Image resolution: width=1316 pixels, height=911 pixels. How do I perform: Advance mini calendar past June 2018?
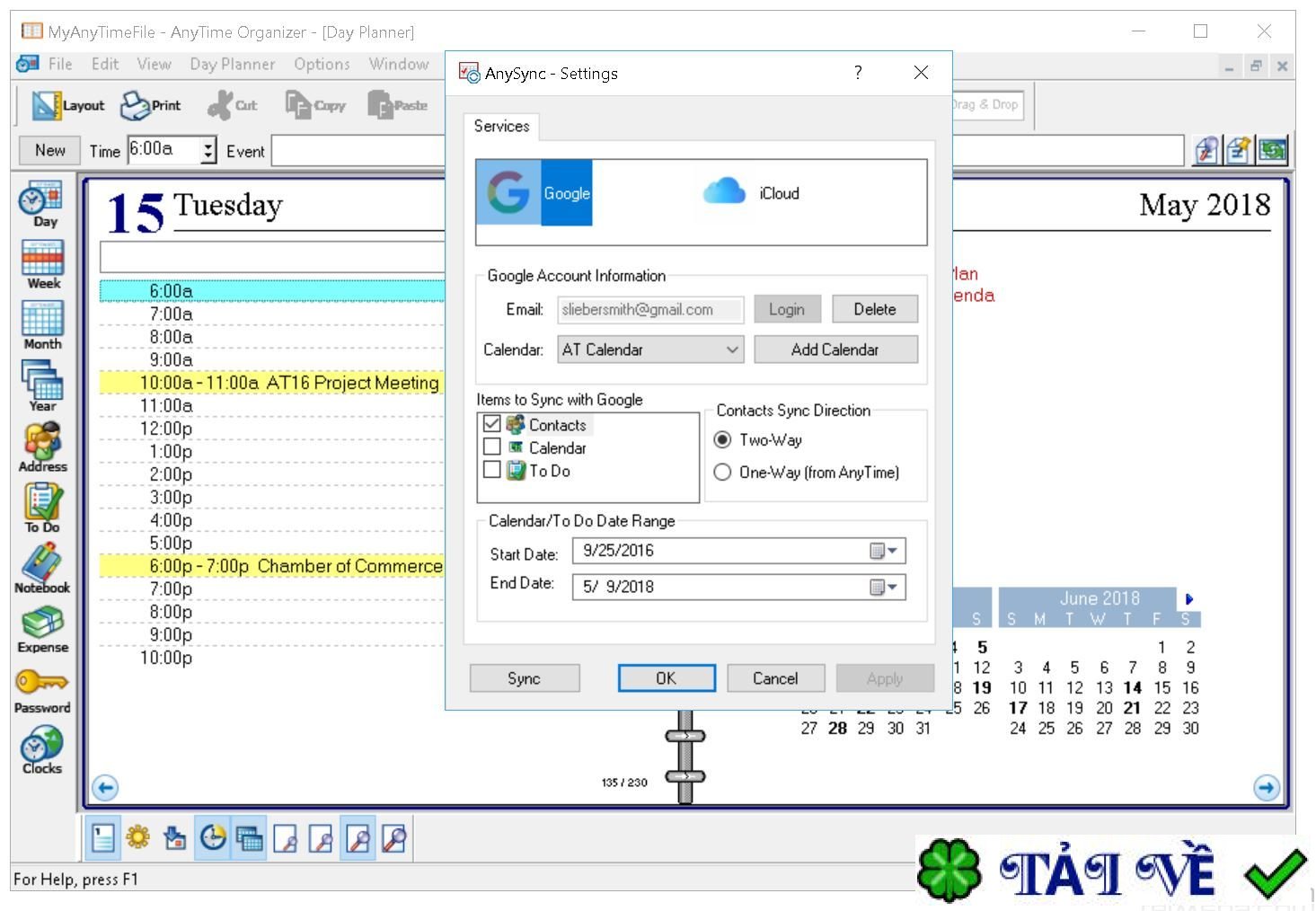tap(1189, 599)
